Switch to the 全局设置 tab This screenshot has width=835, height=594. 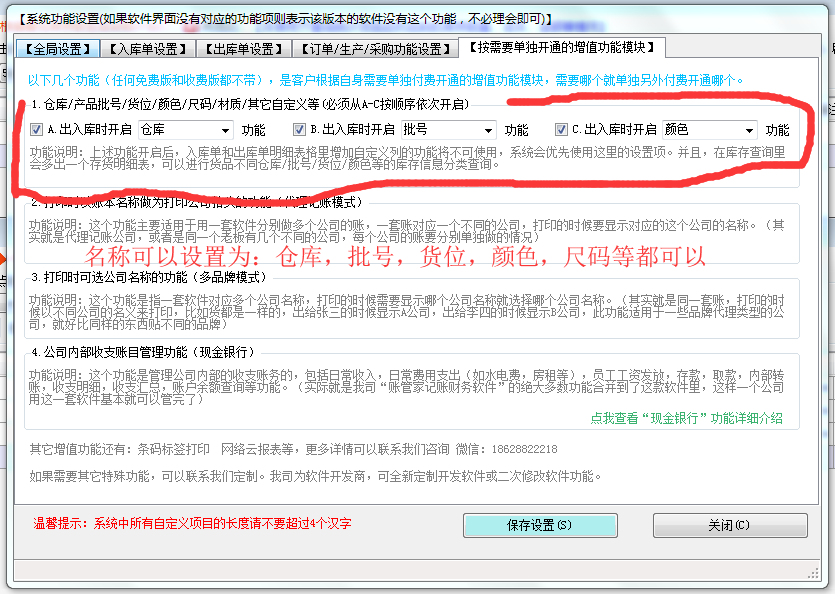pyautogui.click(x=57, y=49)
